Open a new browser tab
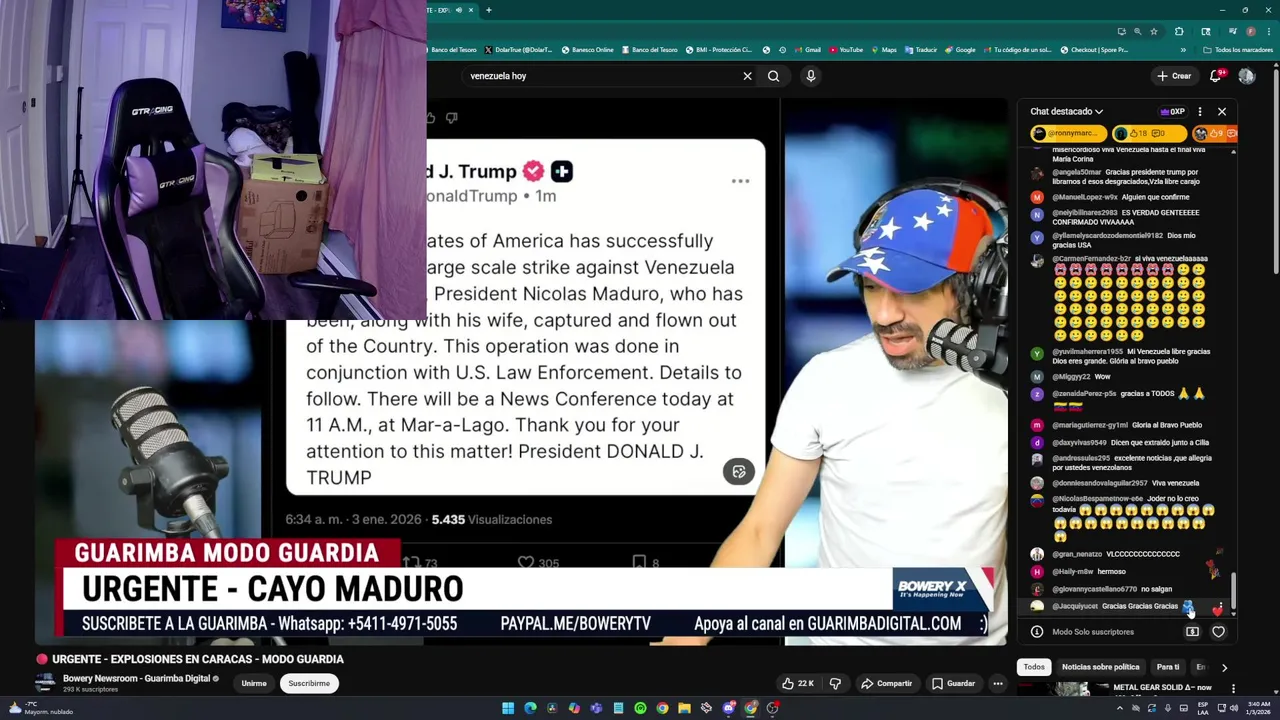The height and width of the screenshot is (720, 1280). click(488, 10)
